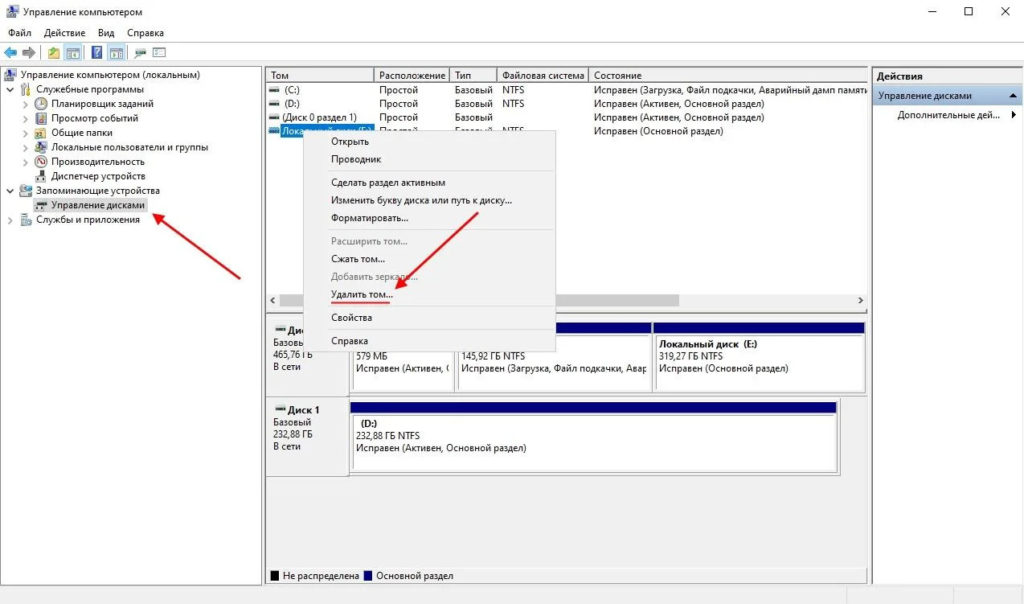Open the Файл menu
This screenshot has width=1024, height=604.
click(20, 33)
